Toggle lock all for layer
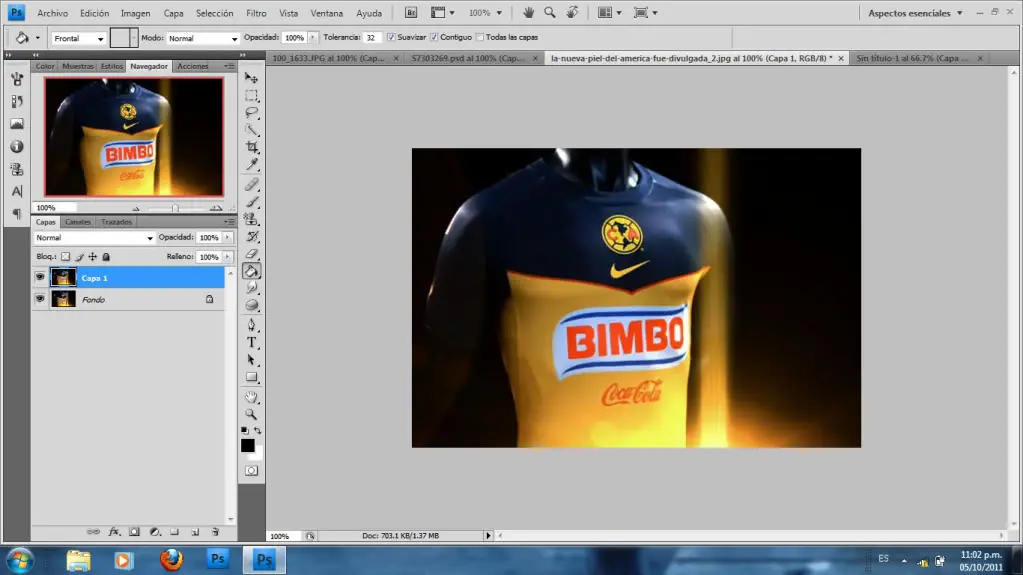1023x575 pixels. pos(106,256)
